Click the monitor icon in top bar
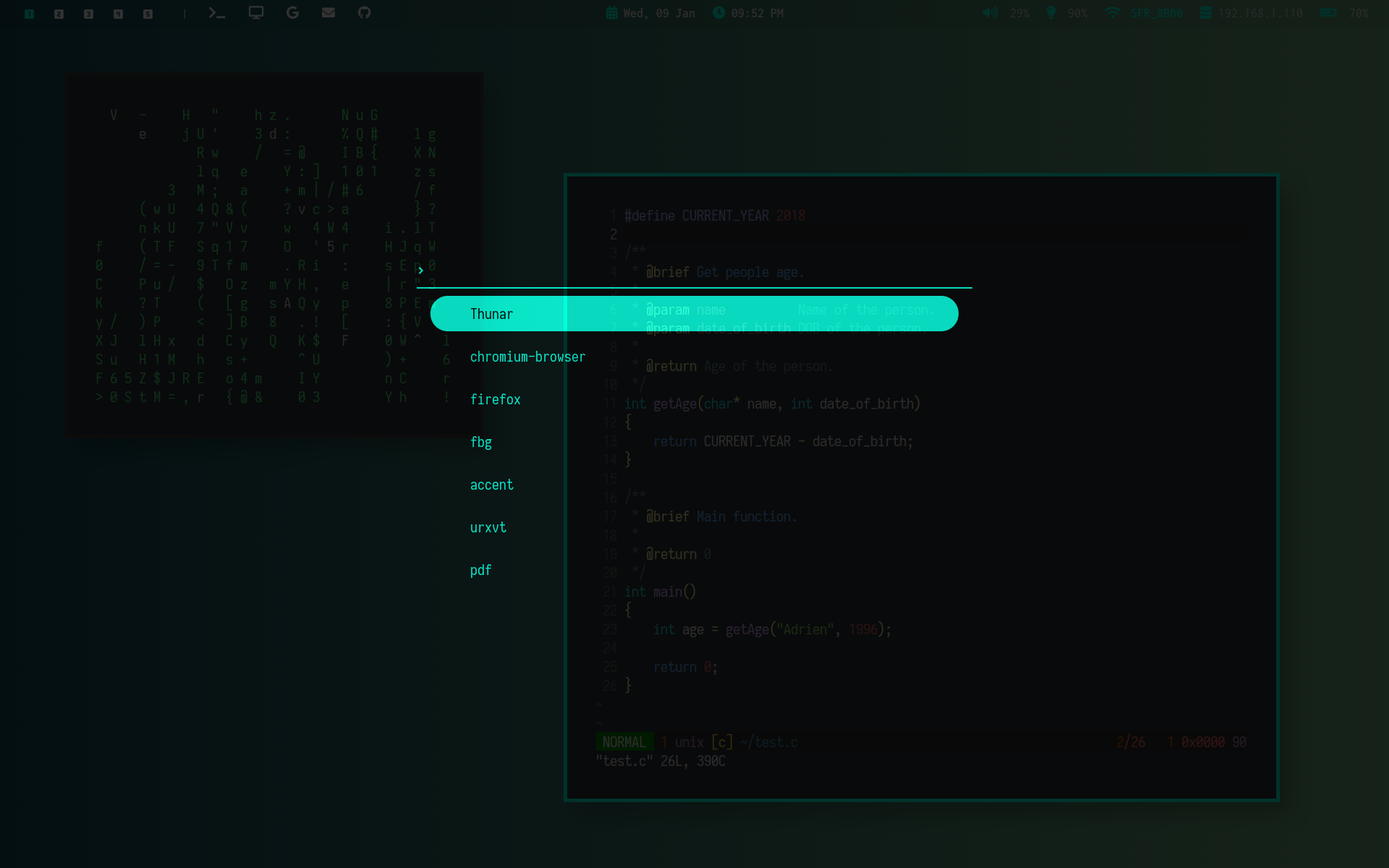 256,13
